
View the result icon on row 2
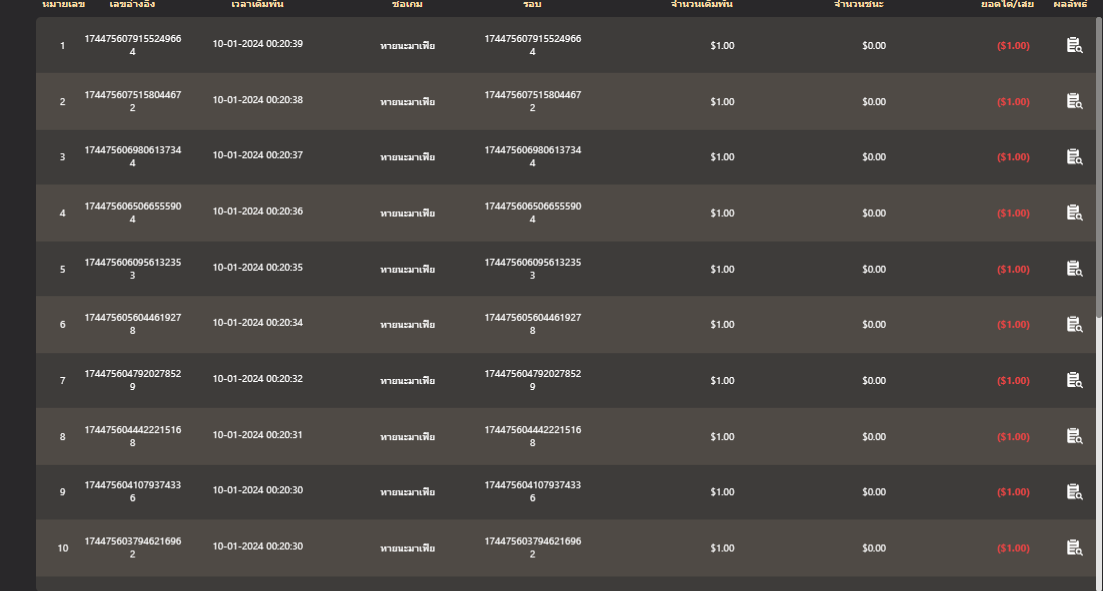(x=1075, y=101)
